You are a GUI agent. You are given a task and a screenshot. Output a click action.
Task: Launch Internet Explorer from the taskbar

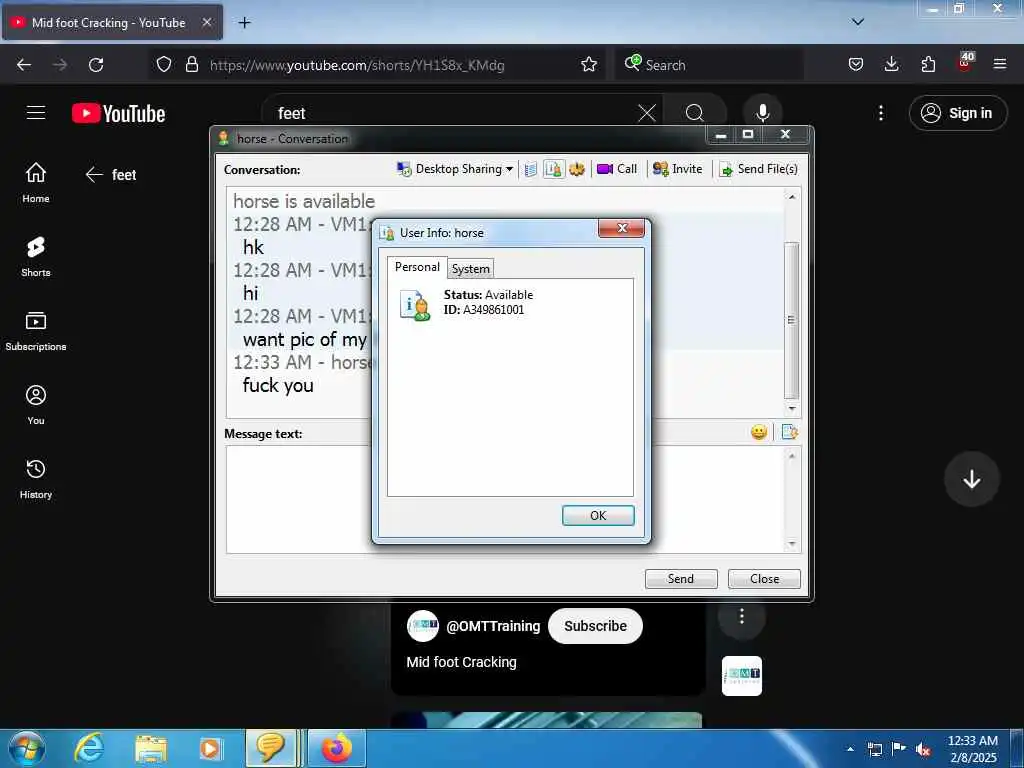point(89,748)
